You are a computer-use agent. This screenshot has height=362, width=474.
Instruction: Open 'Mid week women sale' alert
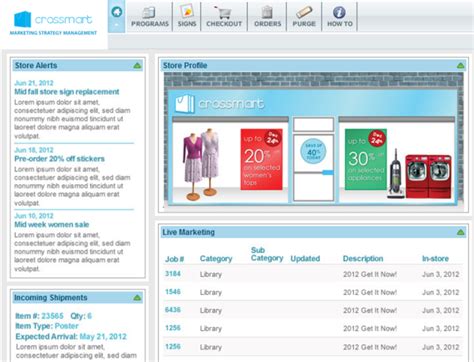[x=52, y=224]
